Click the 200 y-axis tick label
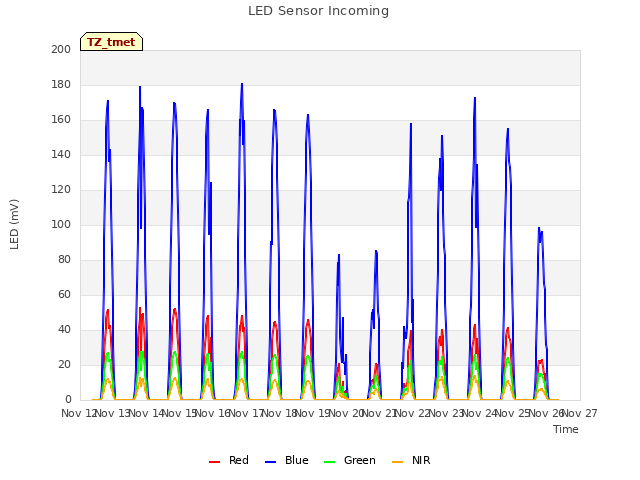This screenshot has width=640, height=480. [61, 49]
